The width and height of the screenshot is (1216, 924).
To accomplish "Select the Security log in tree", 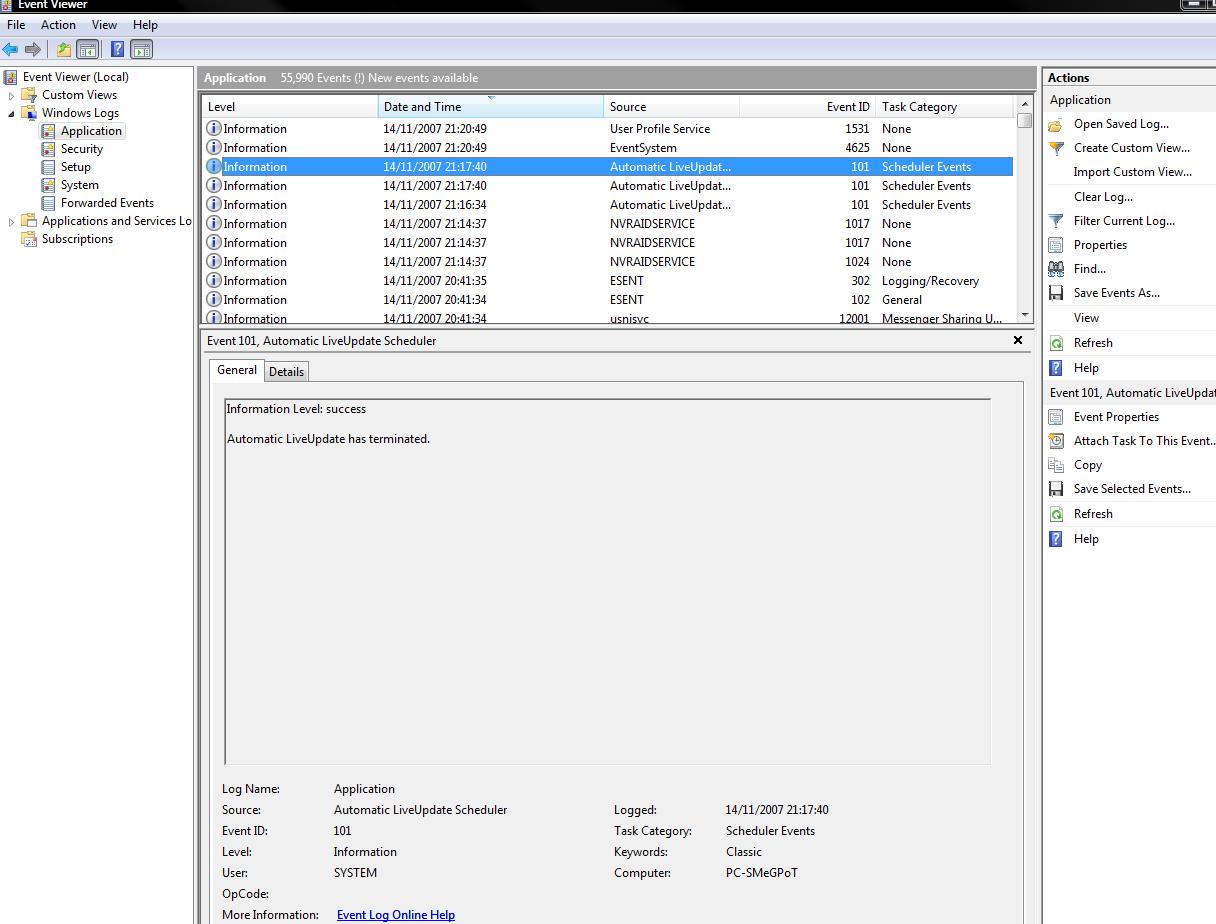I will click(x=81, y=149).
